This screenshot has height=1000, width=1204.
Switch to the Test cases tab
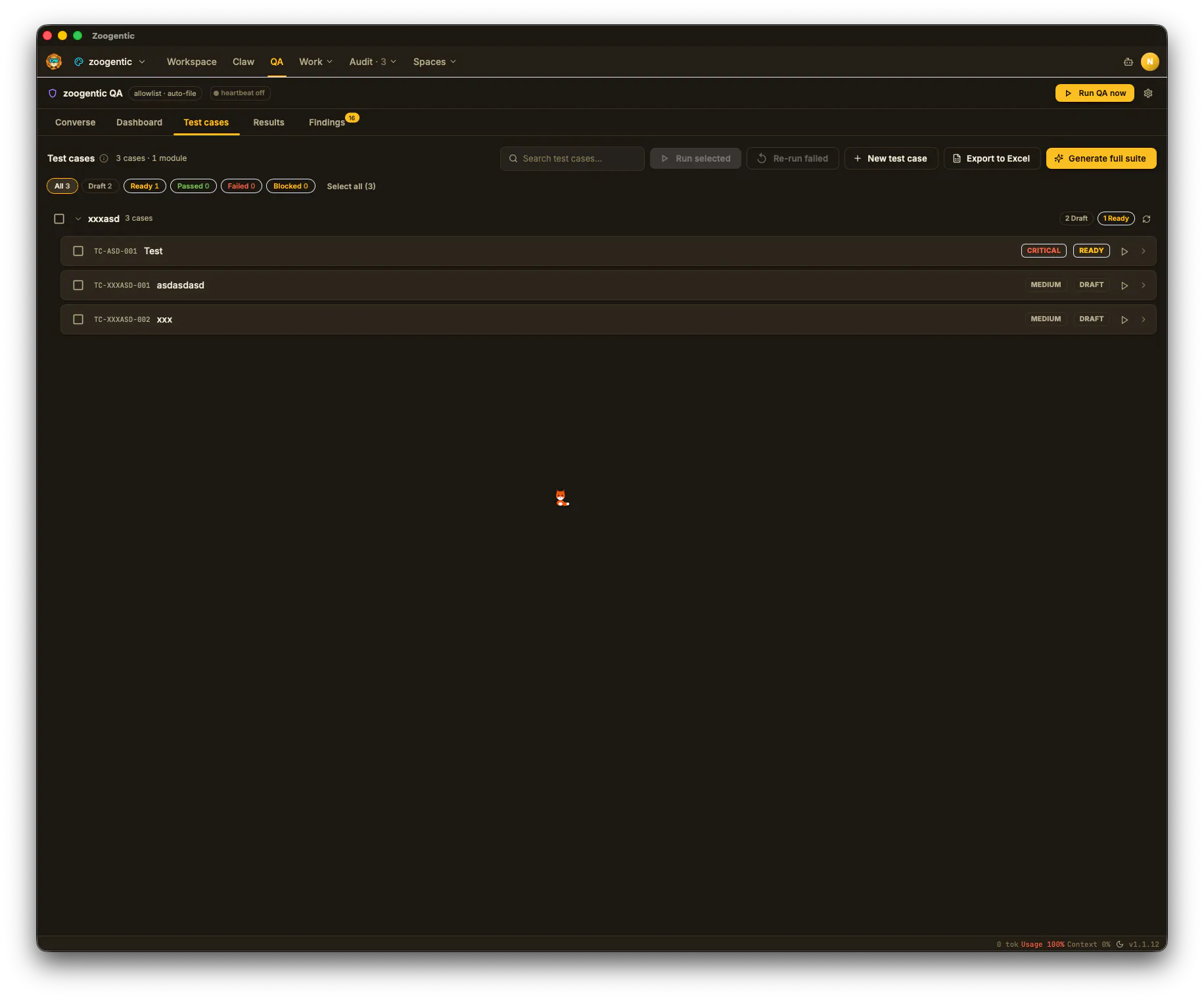tap(206, 122)
